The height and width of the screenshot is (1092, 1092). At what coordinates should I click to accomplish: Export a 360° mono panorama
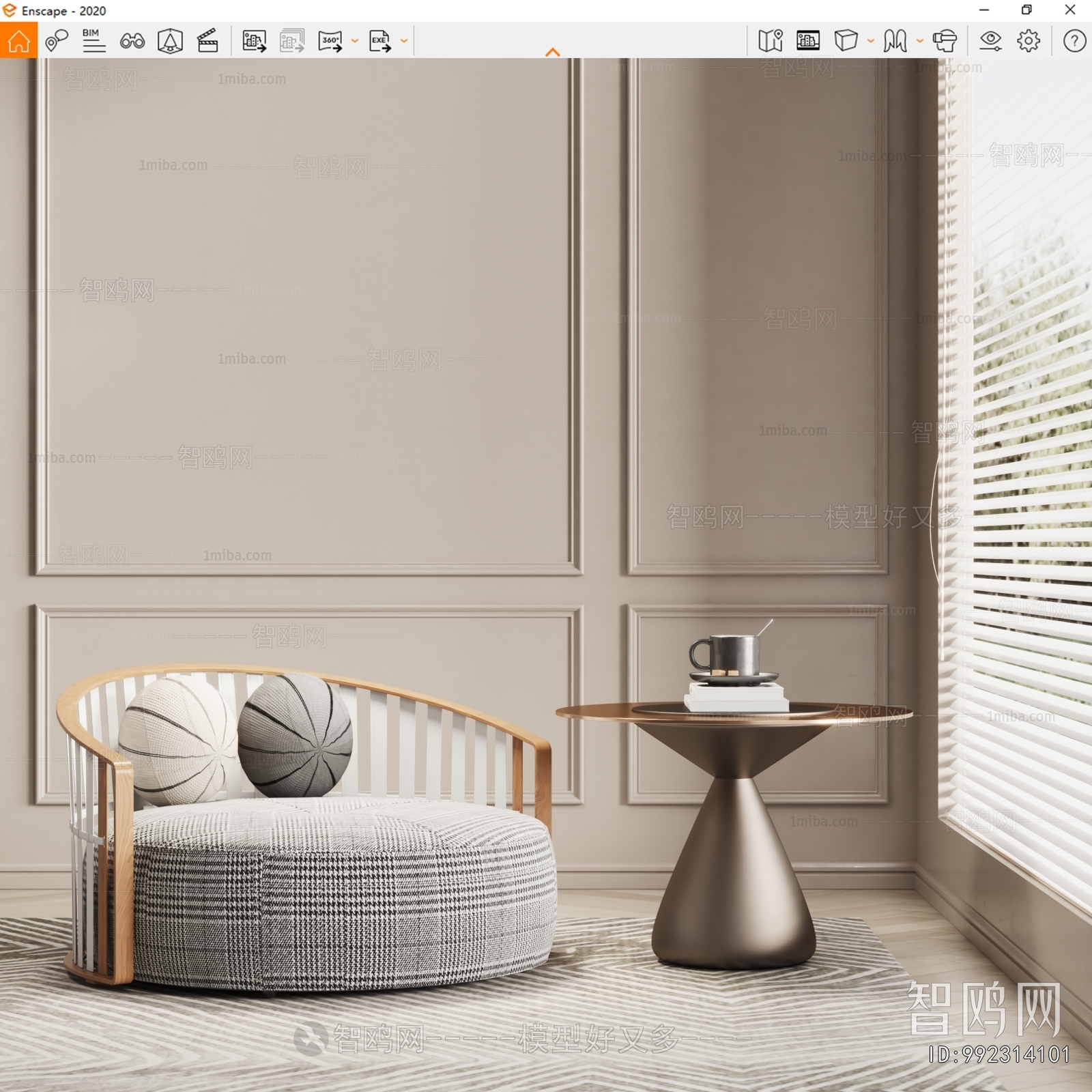tap(330, 41)
